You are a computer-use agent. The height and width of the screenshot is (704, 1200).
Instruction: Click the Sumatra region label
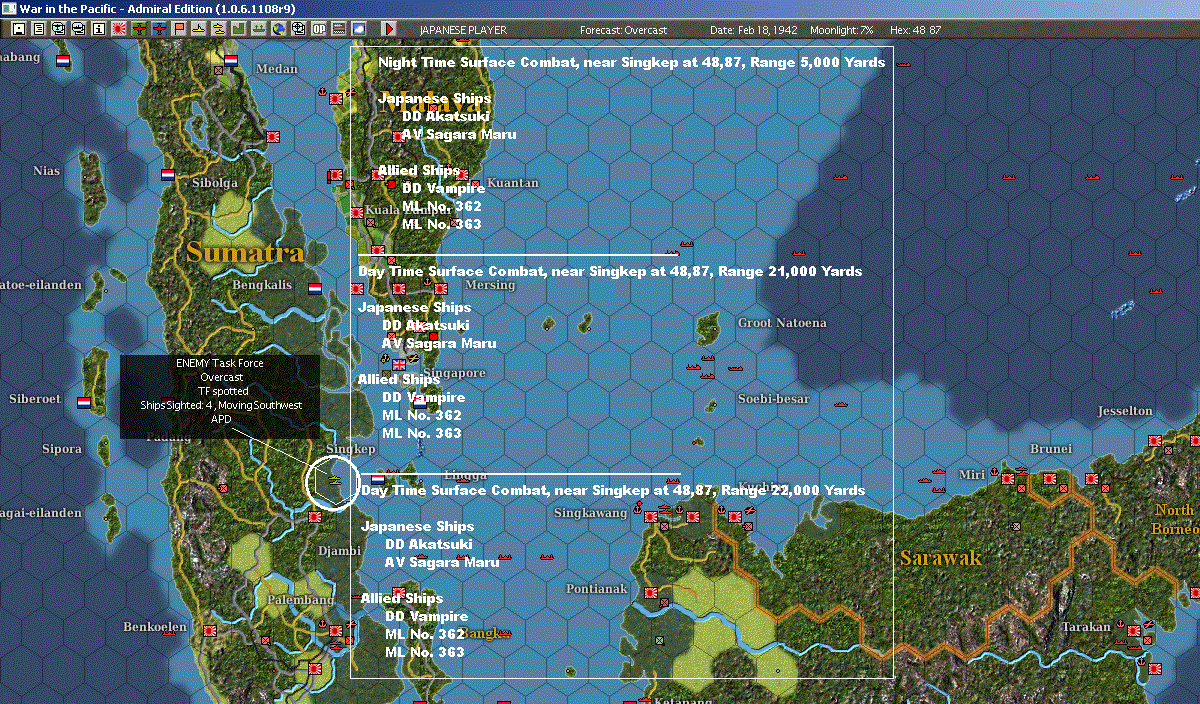tap(244, 252)
